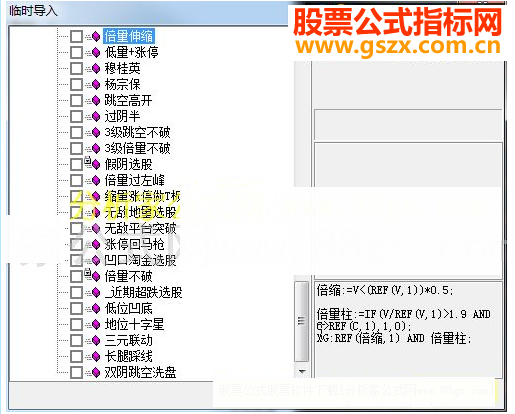Tick the 倍量过左峰 checkbox
515x414 pixels.
pos(76,180)
